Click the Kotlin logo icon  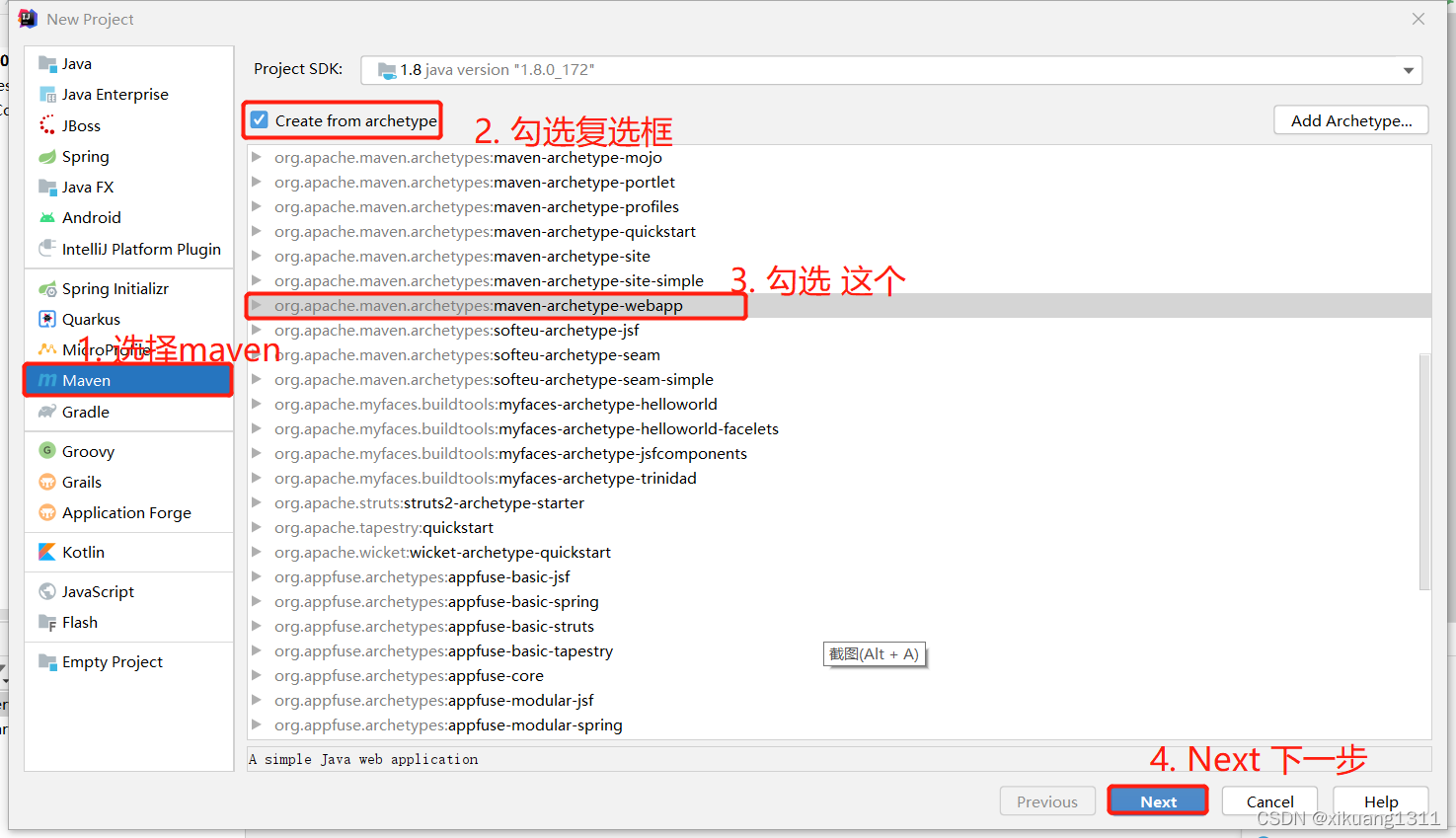tap(47, 552)
